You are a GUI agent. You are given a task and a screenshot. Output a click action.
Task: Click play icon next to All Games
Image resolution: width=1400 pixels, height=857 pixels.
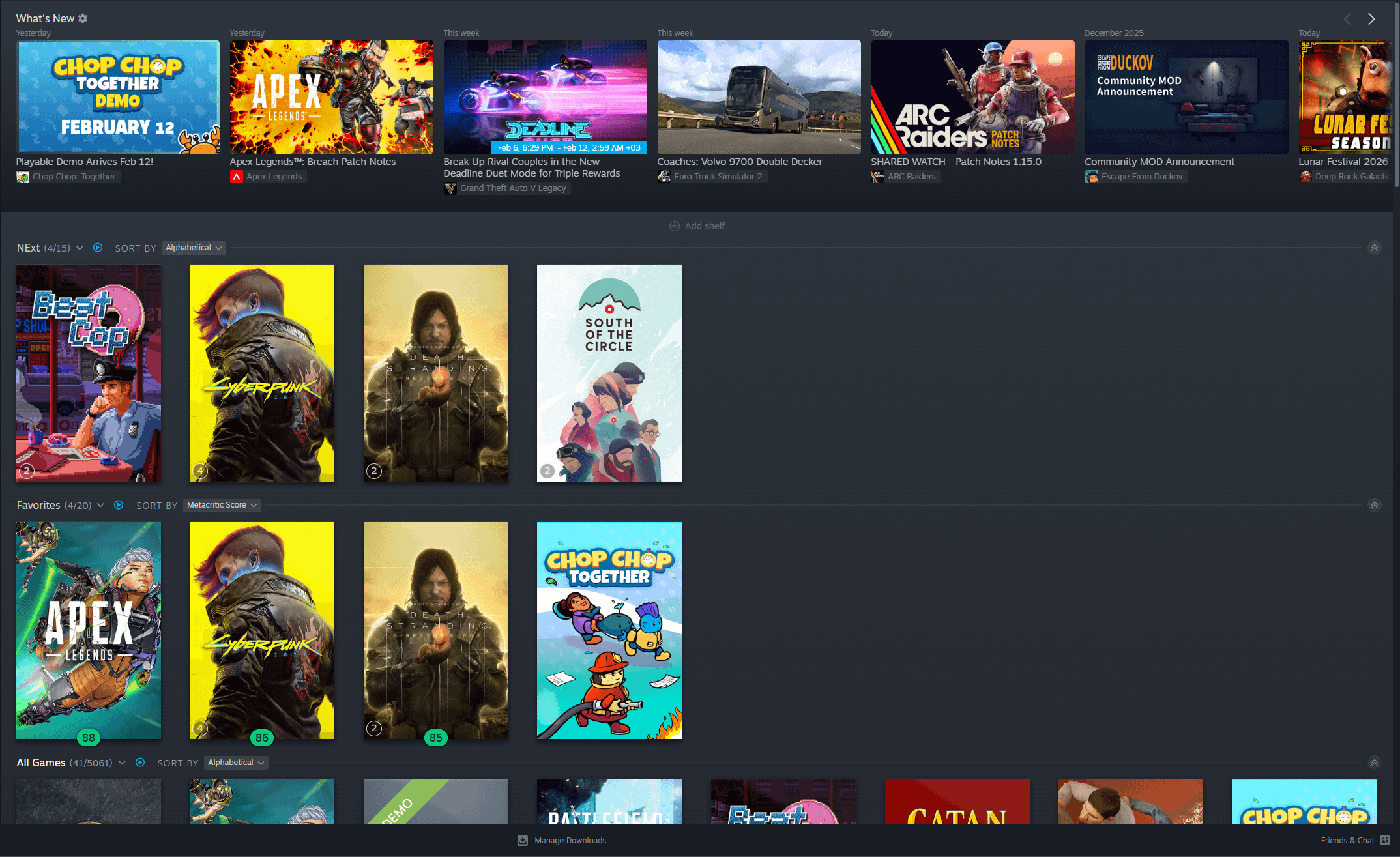point(140,763)
